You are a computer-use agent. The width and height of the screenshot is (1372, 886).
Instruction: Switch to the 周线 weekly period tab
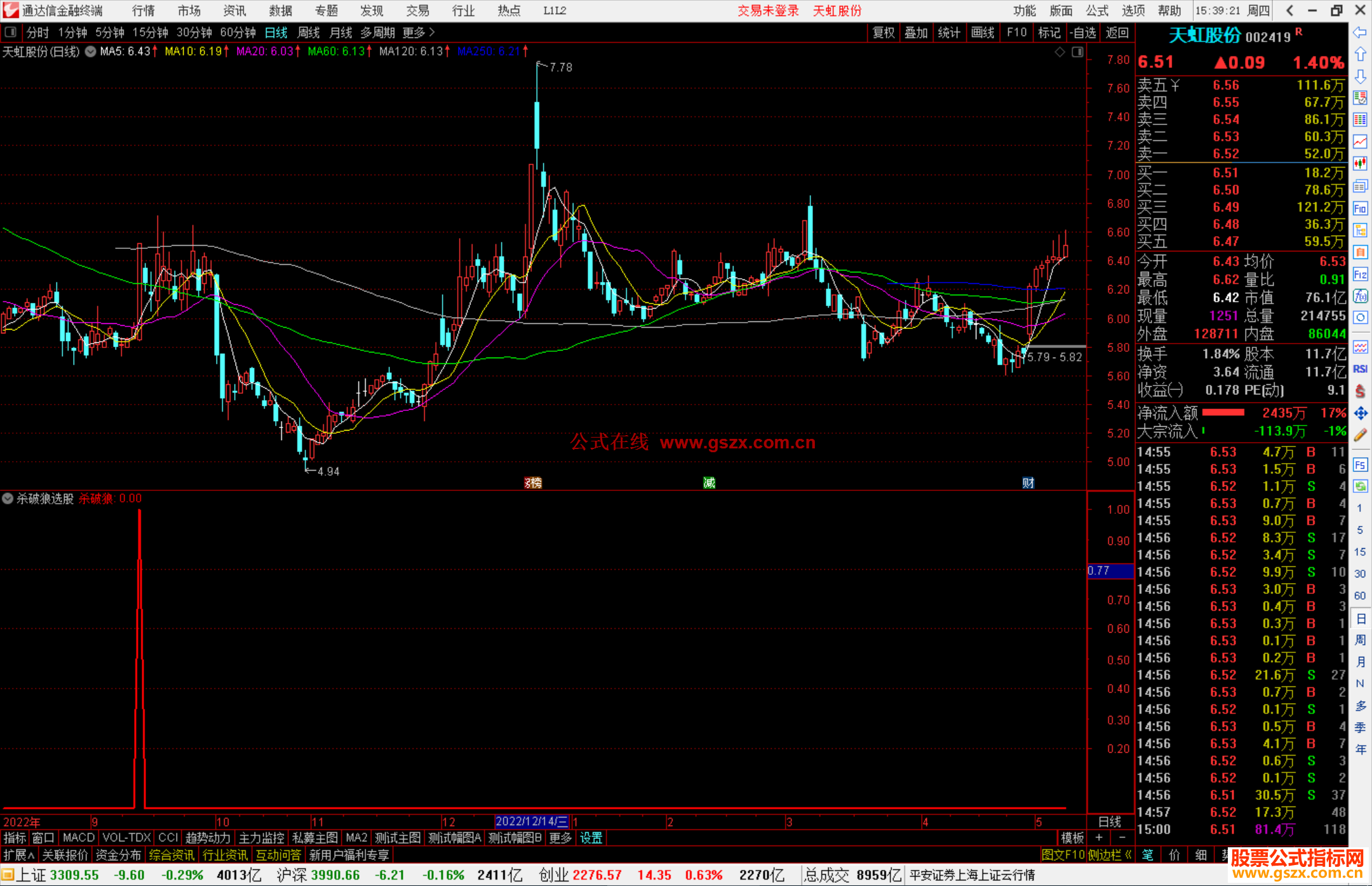click(x=309, y=32)
